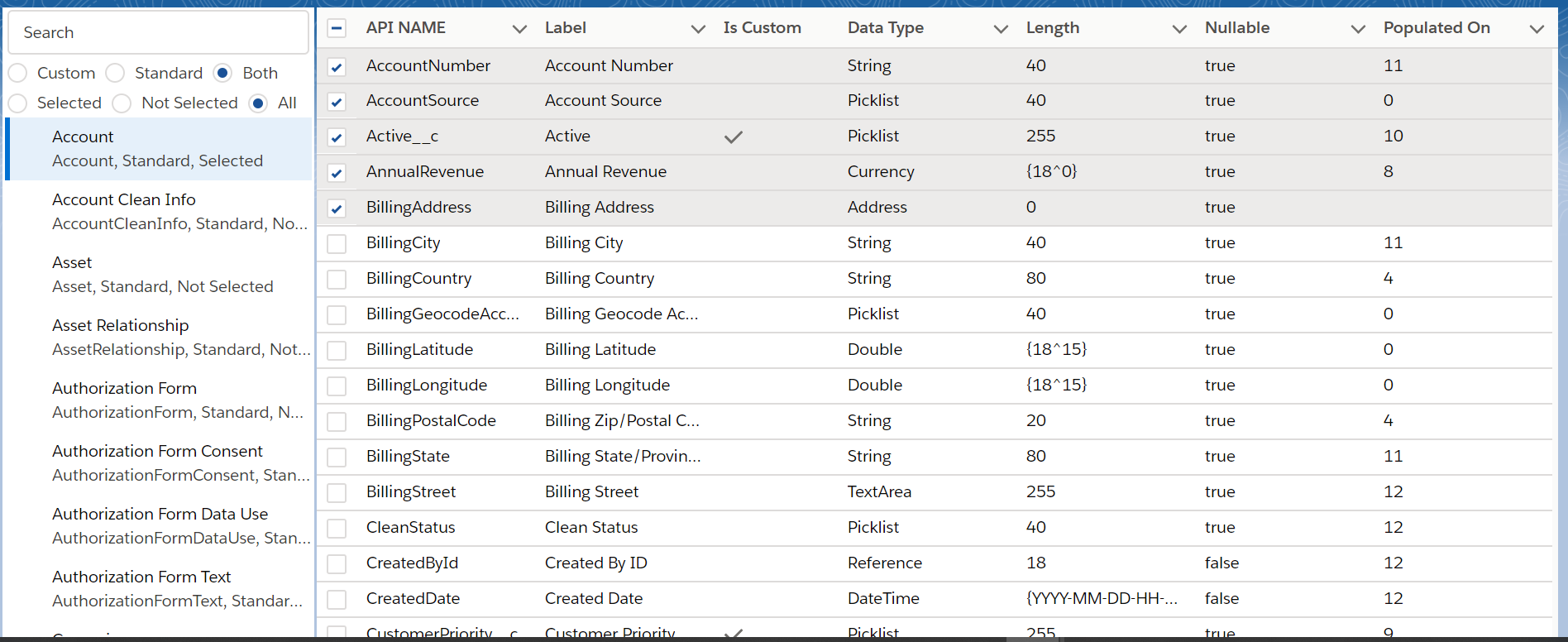Check the BillingCity field checkbox
Image resolution: width=1568 pixels, height=642 pixels.
[337, 244]
